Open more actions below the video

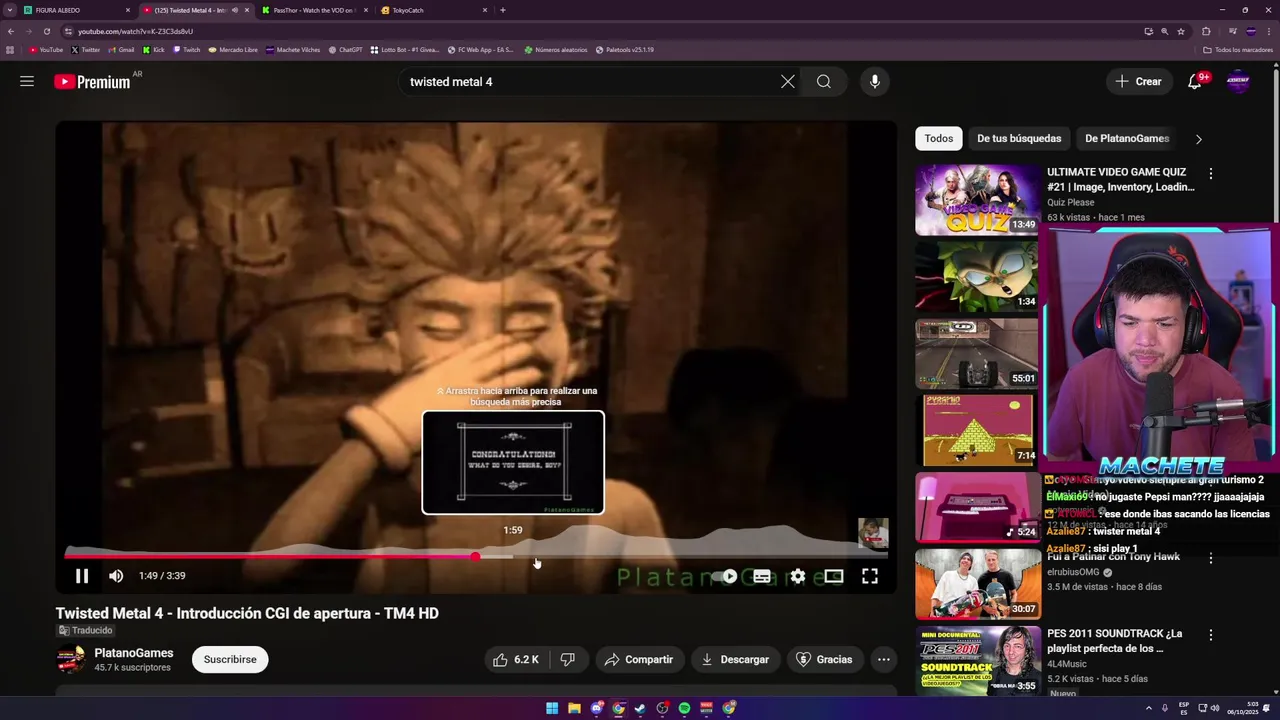tap(883, 659)
